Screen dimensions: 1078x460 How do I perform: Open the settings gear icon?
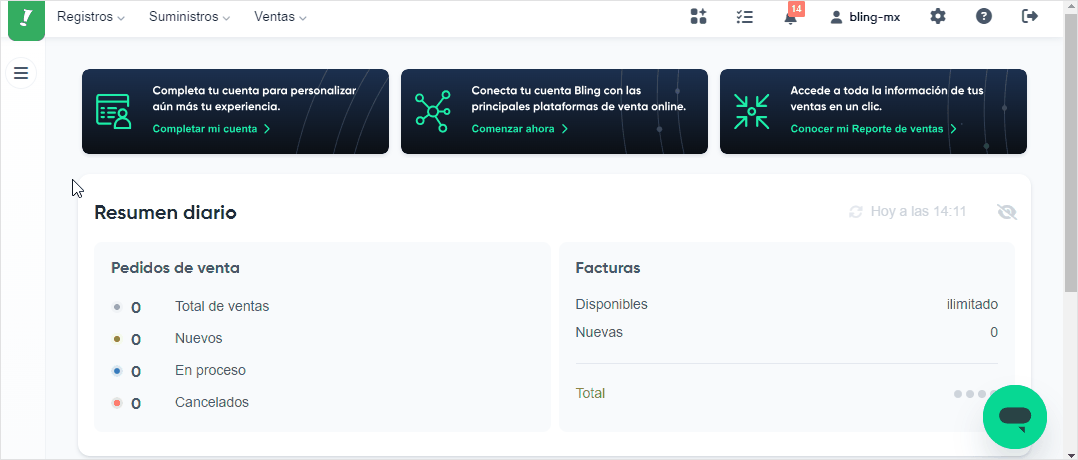[x=938, y=17]
